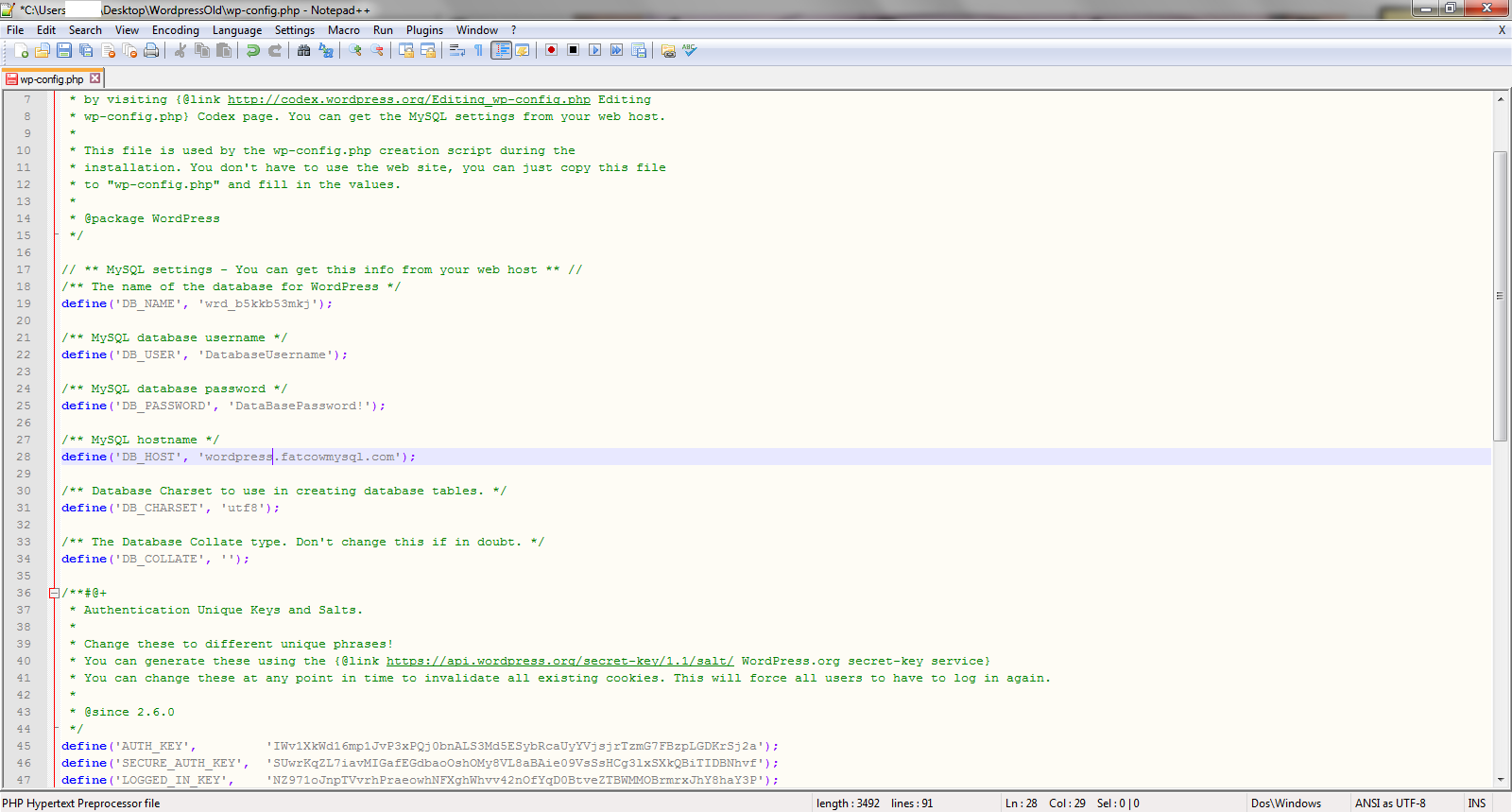Close document with menu bar X
This screenshot has height=812, width=1512.
pyautogui.click(x=1502, y=30)
